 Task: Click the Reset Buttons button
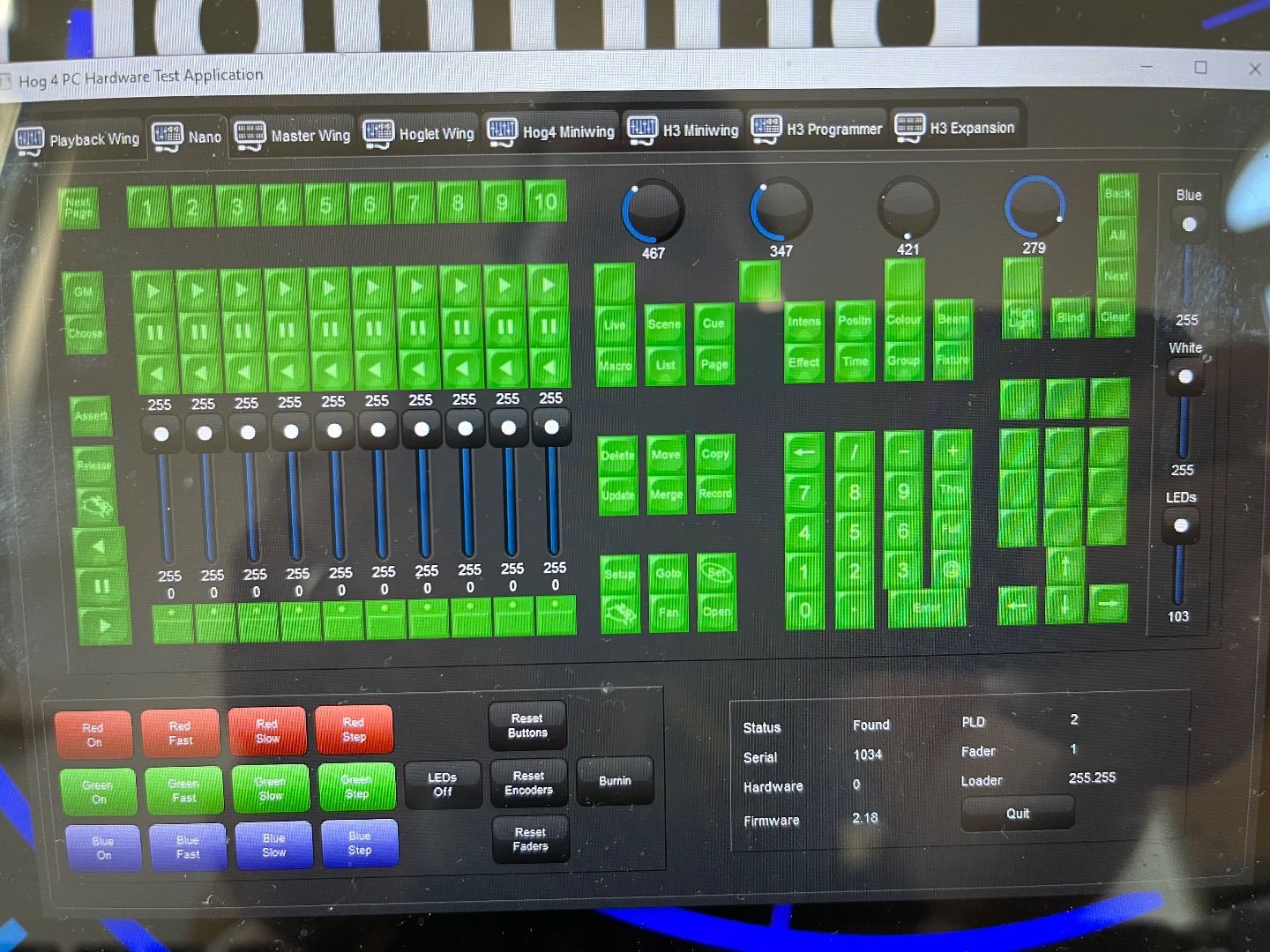click(527, 725)
